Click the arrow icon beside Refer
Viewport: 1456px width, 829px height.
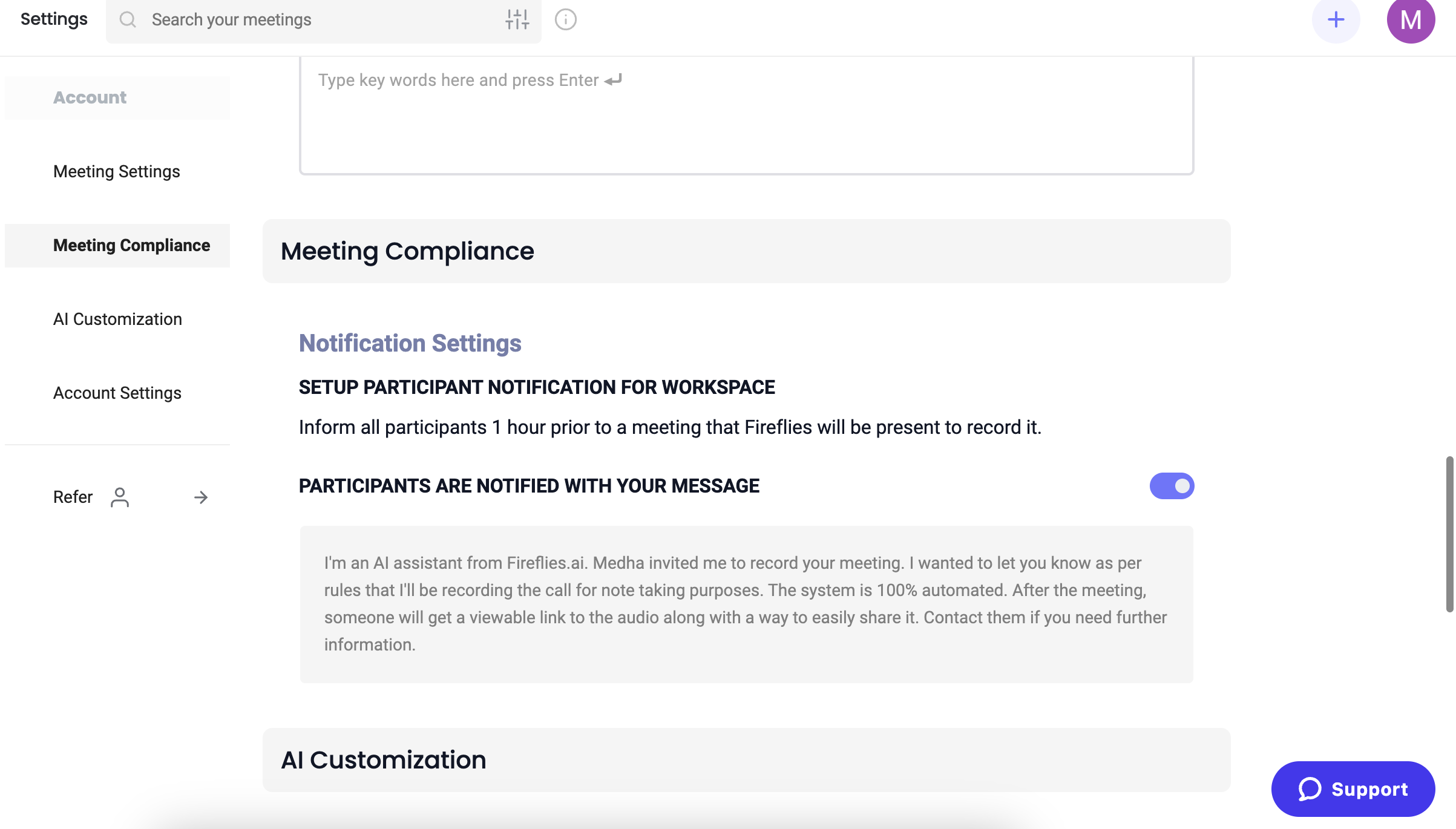[x=201, y=497]
